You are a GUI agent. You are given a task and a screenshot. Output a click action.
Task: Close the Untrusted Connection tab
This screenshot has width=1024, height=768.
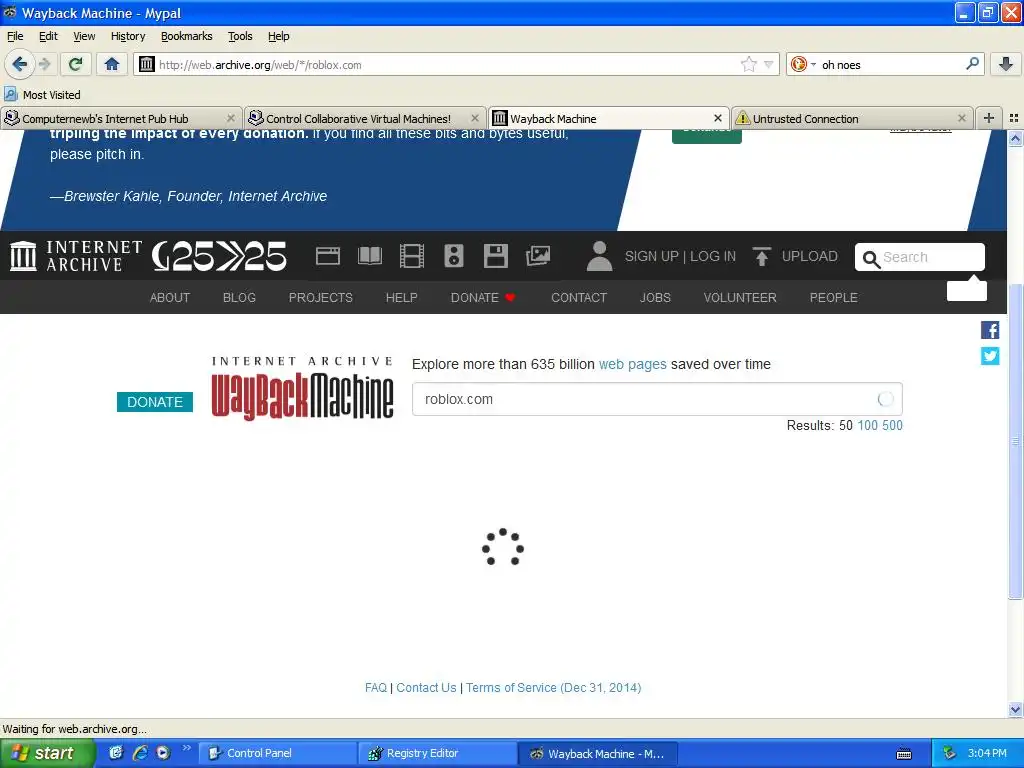tap(961, 118)
